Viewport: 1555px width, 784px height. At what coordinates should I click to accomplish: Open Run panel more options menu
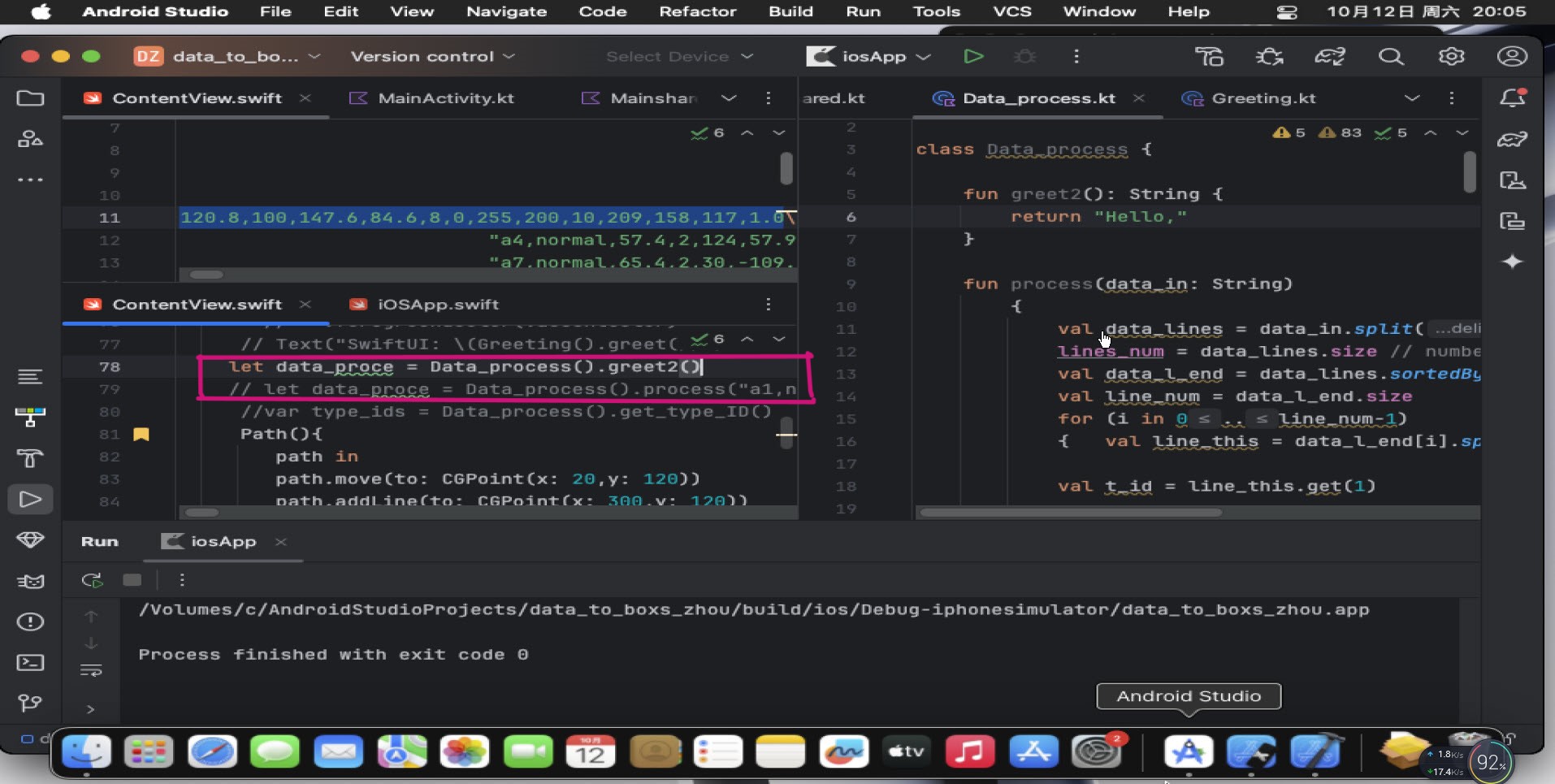182,580
